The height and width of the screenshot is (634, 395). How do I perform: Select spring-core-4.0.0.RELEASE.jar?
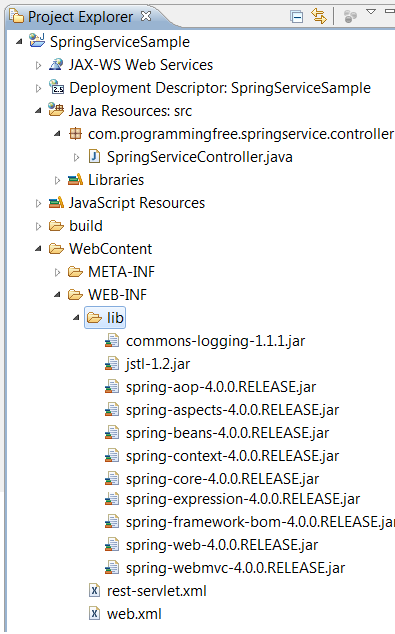[x=222, y=480]
